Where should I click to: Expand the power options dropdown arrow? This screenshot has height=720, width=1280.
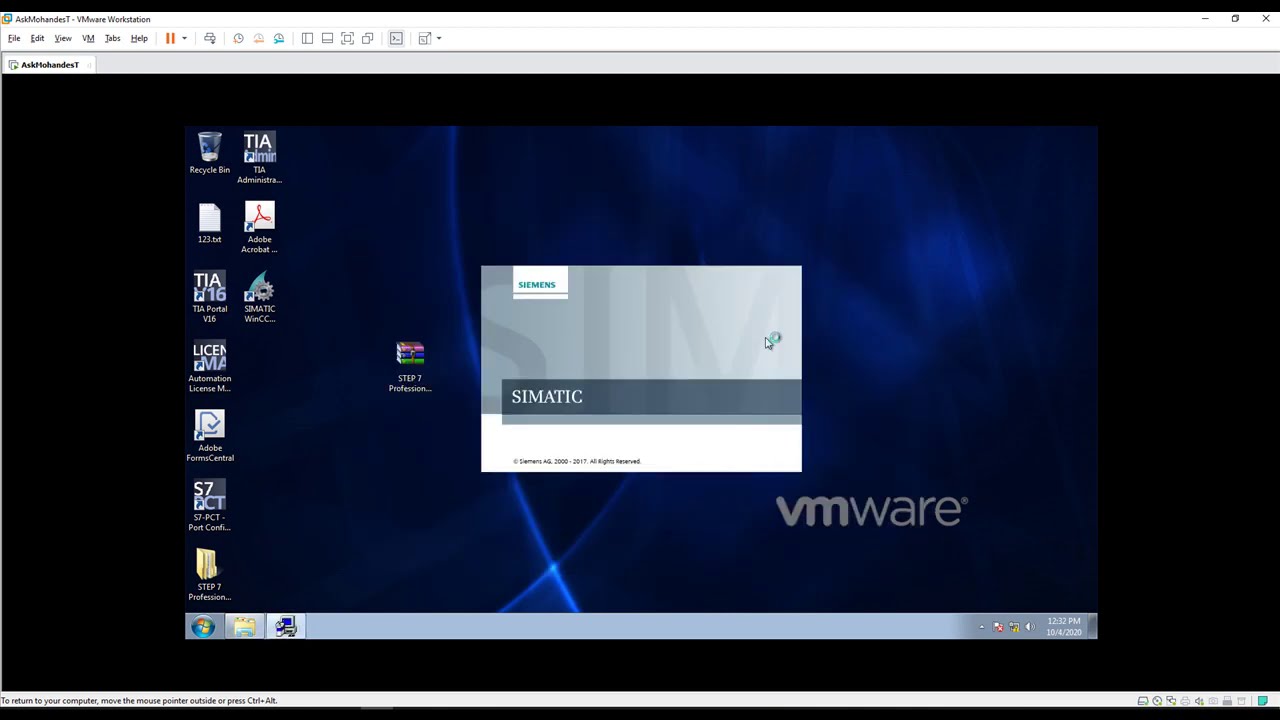(x=184, y=38)
